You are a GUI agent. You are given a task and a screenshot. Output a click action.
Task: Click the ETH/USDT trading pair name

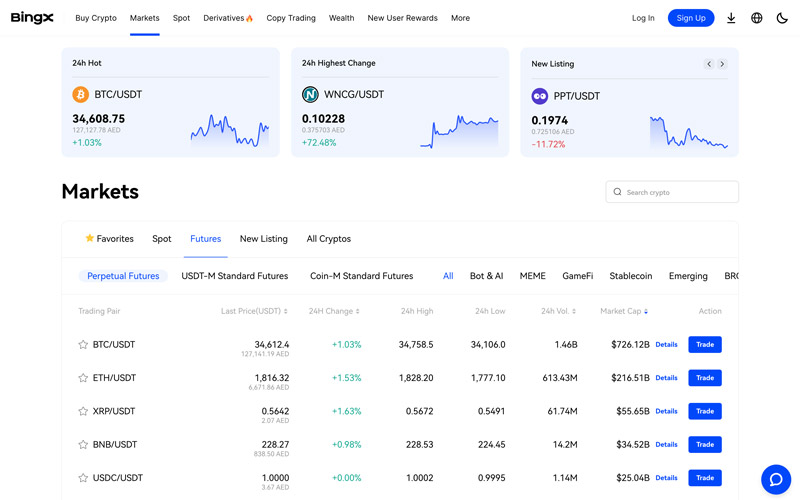114,378
